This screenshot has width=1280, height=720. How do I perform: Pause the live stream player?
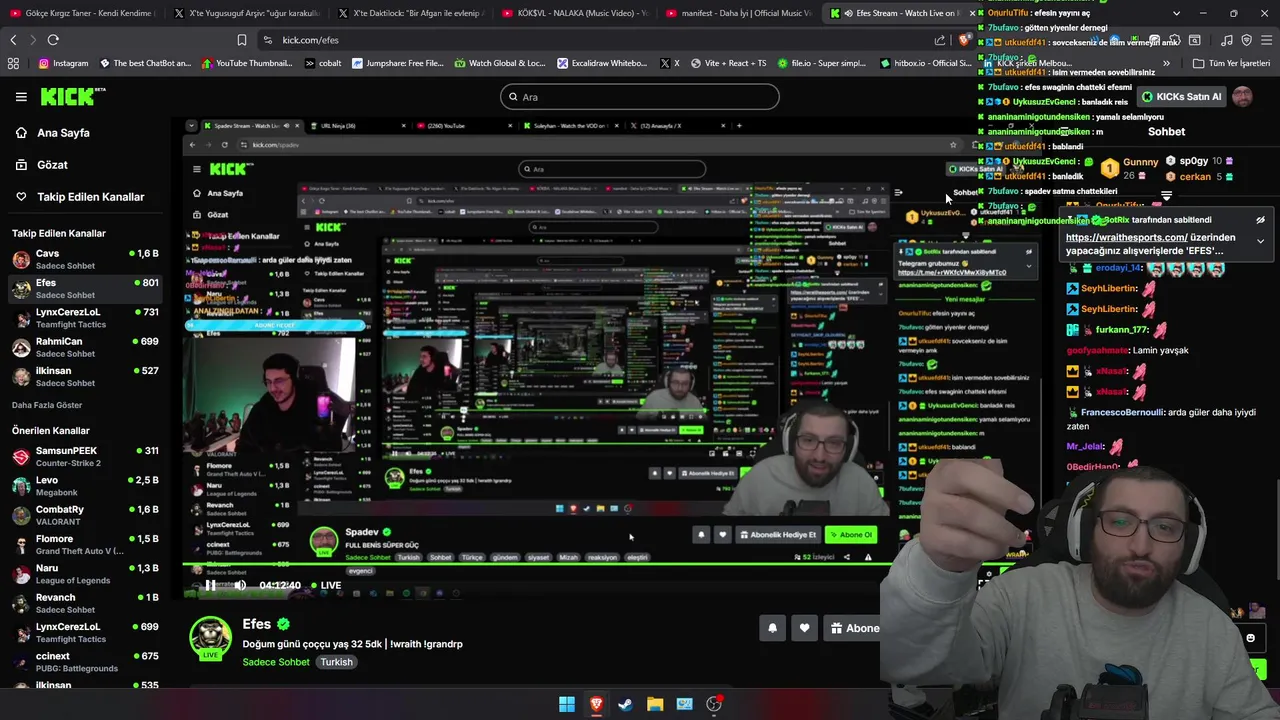tap(210, 585)
